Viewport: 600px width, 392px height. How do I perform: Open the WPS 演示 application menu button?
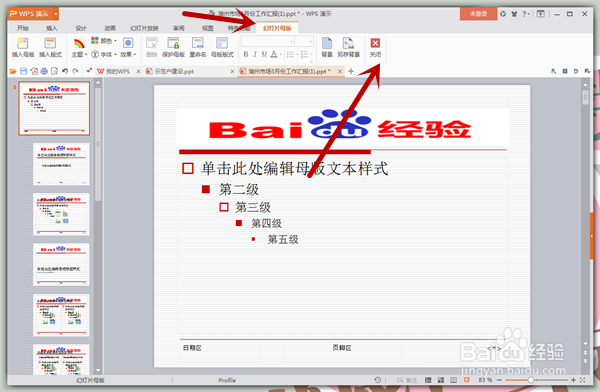pos(33,14)
